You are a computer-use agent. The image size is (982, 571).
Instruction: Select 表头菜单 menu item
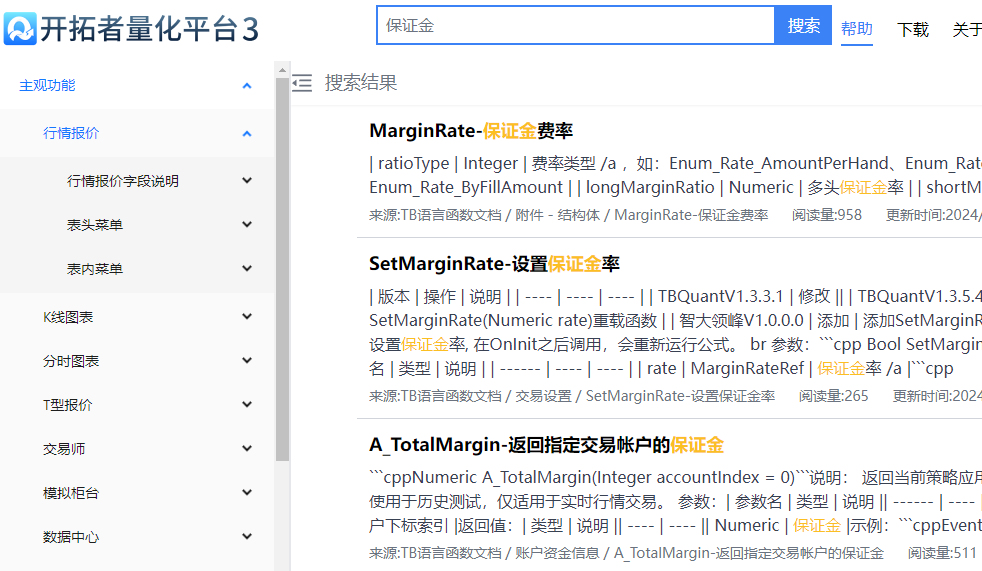tap(95, 225)
